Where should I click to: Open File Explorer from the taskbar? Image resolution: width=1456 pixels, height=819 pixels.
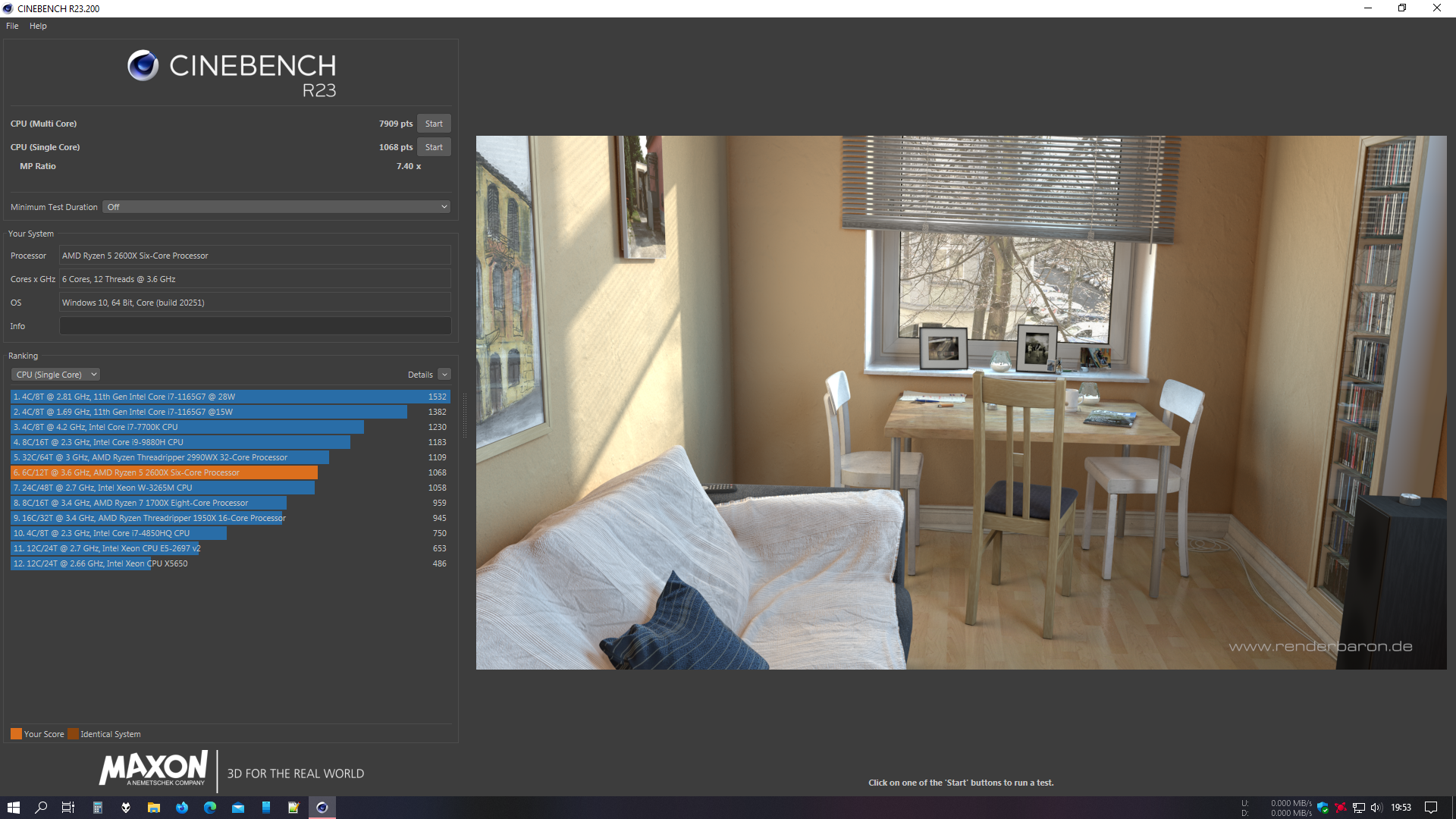coord(154,808)
